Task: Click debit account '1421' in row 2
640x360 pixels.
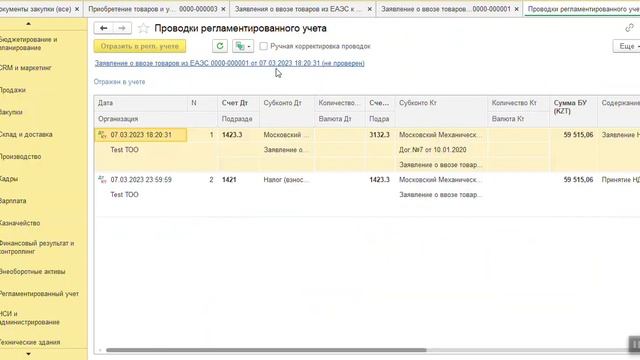Action: point(229,180)
